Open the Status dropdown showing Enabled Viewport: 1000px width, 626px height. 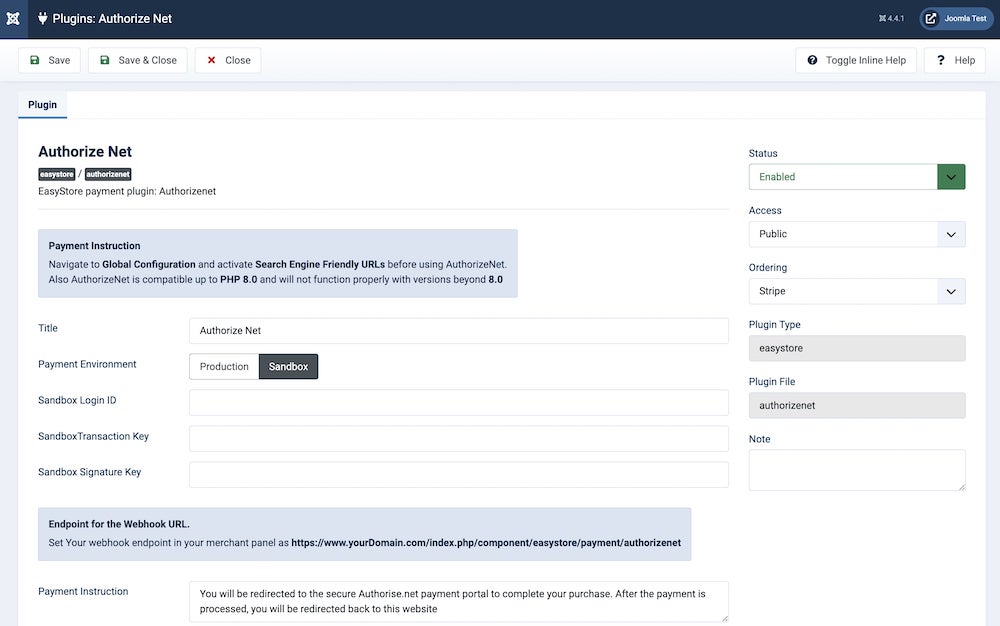[857, 177]
